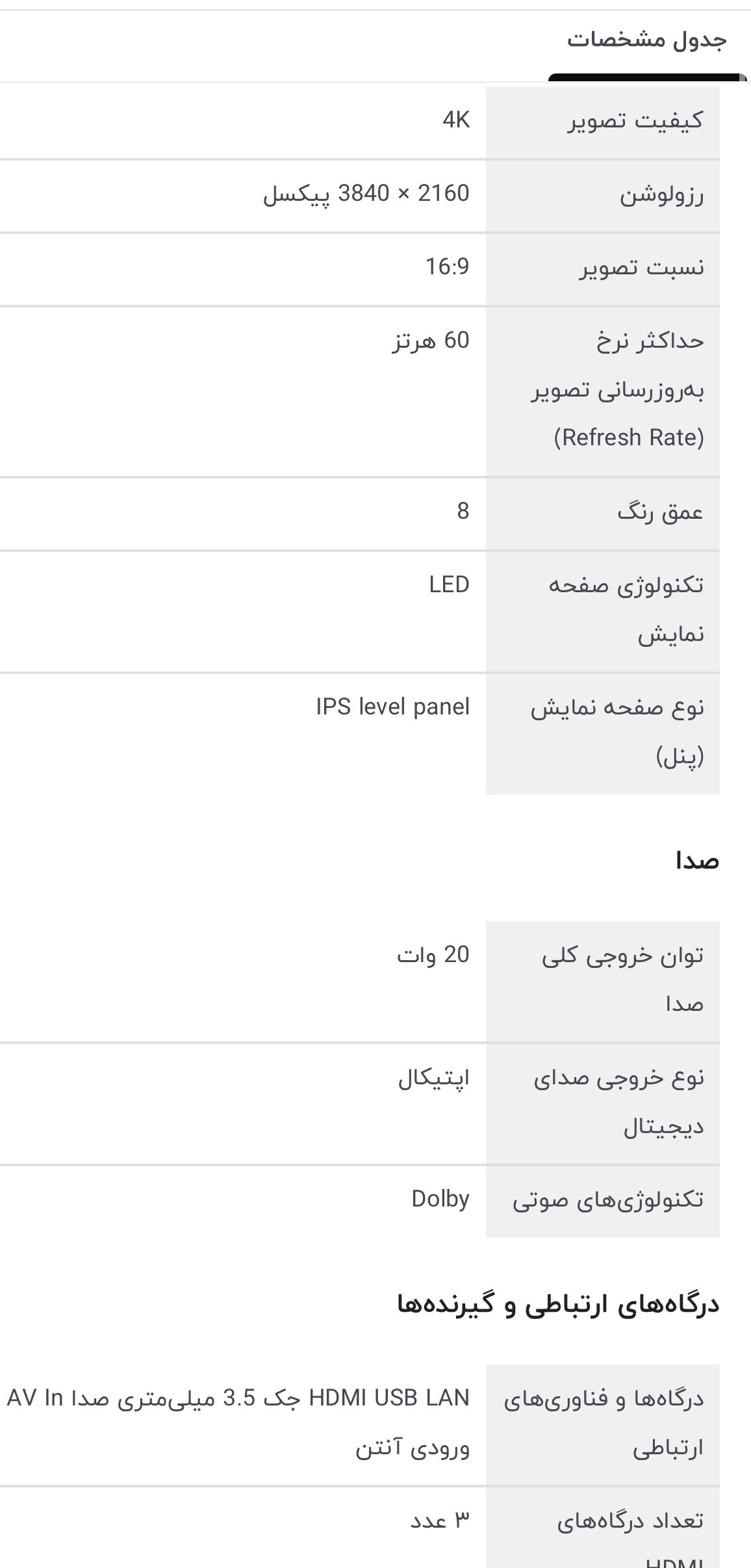Screen dimensions: 751x1568
Task: Tap the نوع صفحه نمایش (پنل) label
Action: coord(617,732)
